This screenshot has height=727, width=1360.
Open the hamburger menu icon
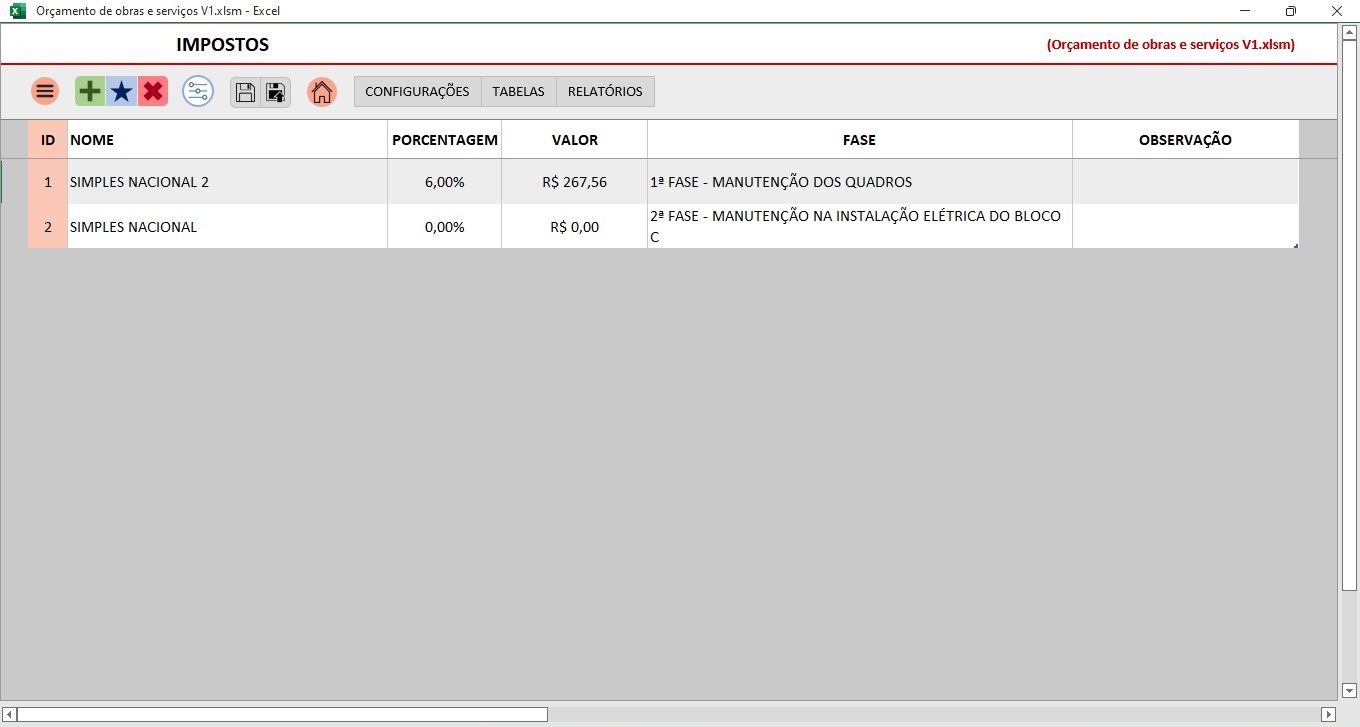tap(44, 91)
